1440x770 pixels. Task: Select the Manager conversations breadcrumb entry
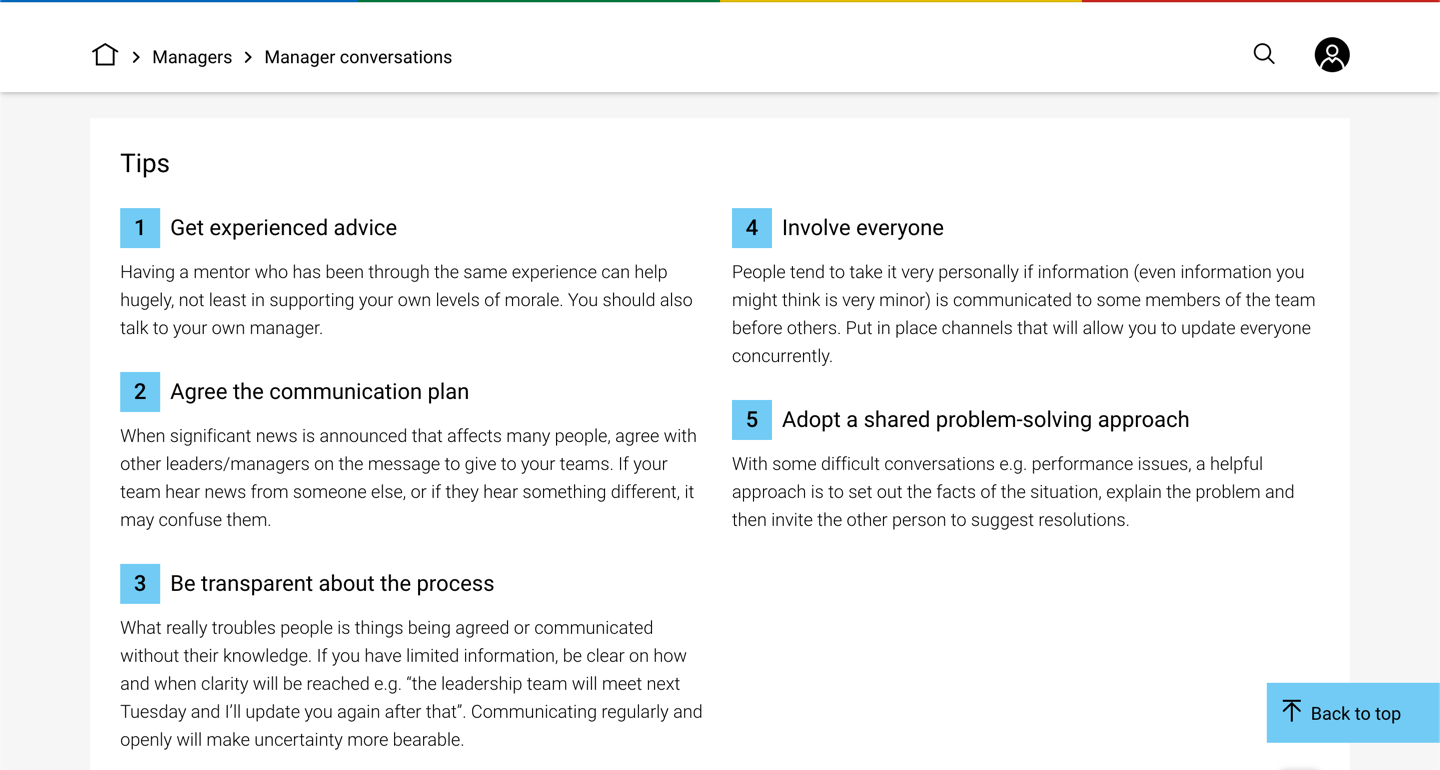[357, 56]
